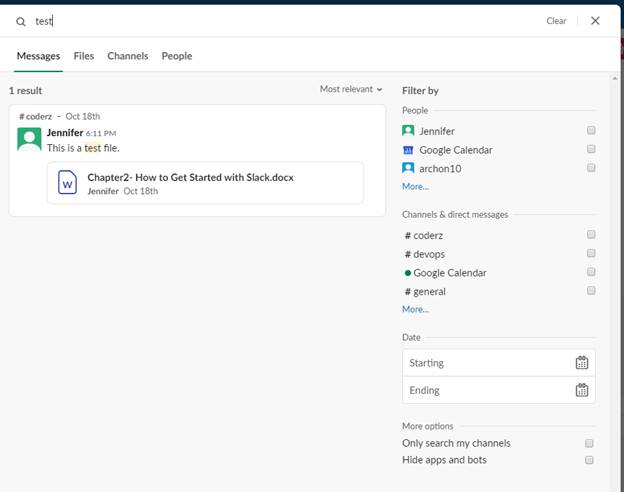Open the Starting date calendar icon
Viewport: 624px width, 492px height.
coord(581,363)
